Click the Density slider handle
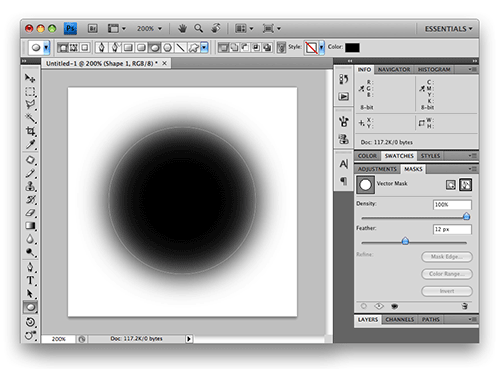Screen dimensions: 500x369 click(466, 217)
